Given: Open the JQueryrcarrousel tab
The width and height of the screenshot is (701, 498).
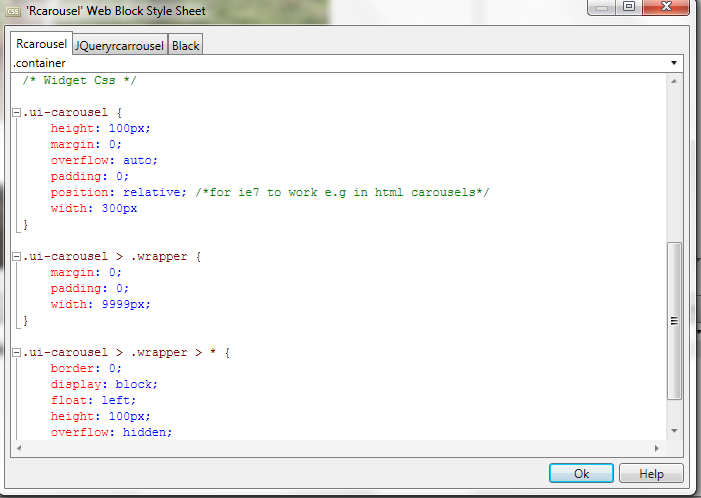Looking at the screenshot, I should [x=119, y=46].
